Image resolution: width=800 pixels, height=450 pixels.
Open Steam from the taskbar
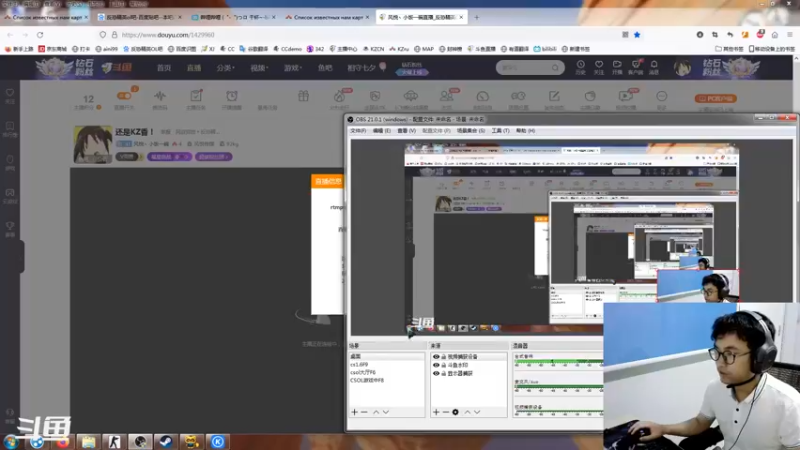(x=165, y=442)
